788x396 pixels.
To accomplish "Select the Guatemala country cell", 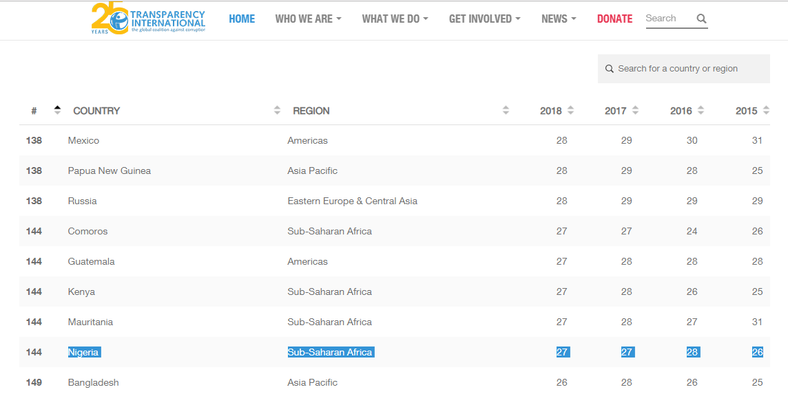I will (x=91, y=261).
